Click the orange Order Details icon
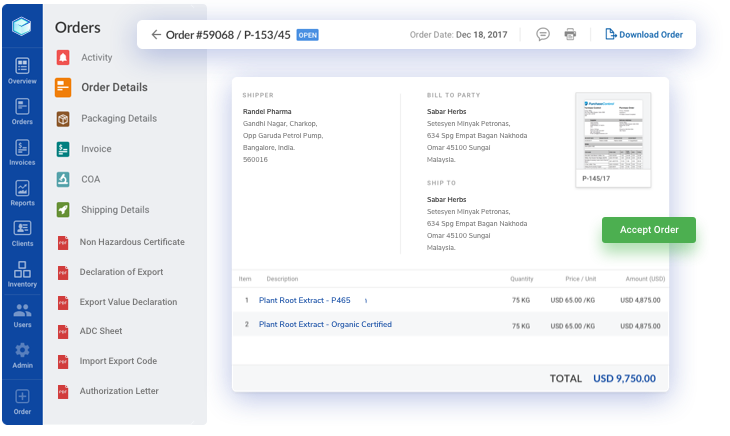 (63, 87)
